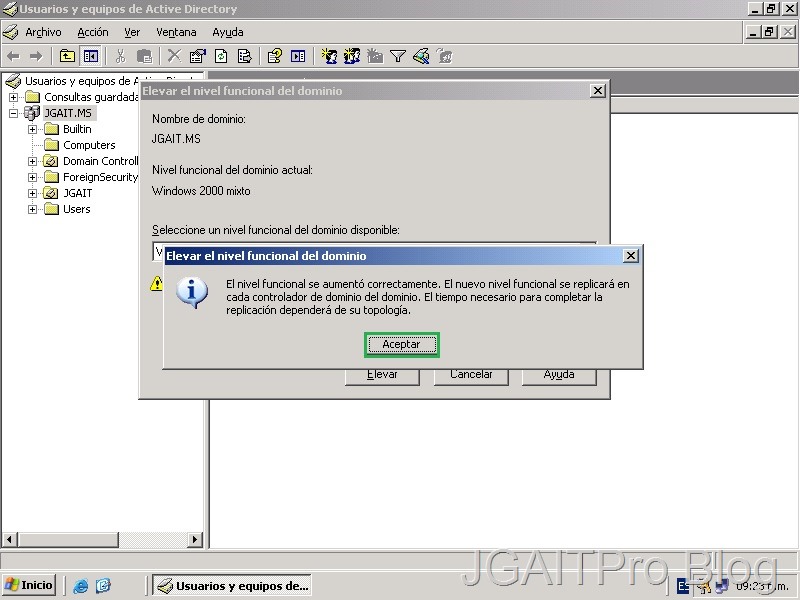Viewport: 800px width, 600px height.
Task: Click the Aceptar button in the confirmation dialog
Action: pos(401,344)
